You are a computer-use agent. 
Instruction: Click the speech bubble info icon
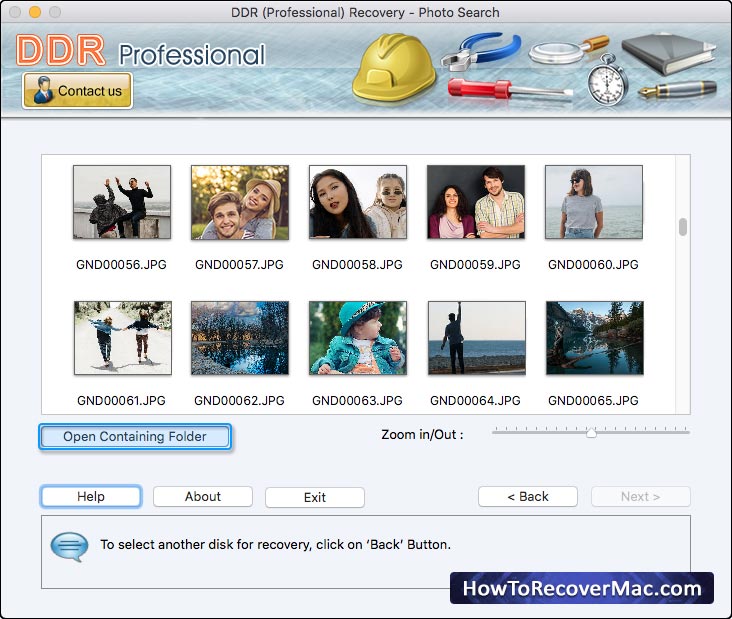(69, 545)
